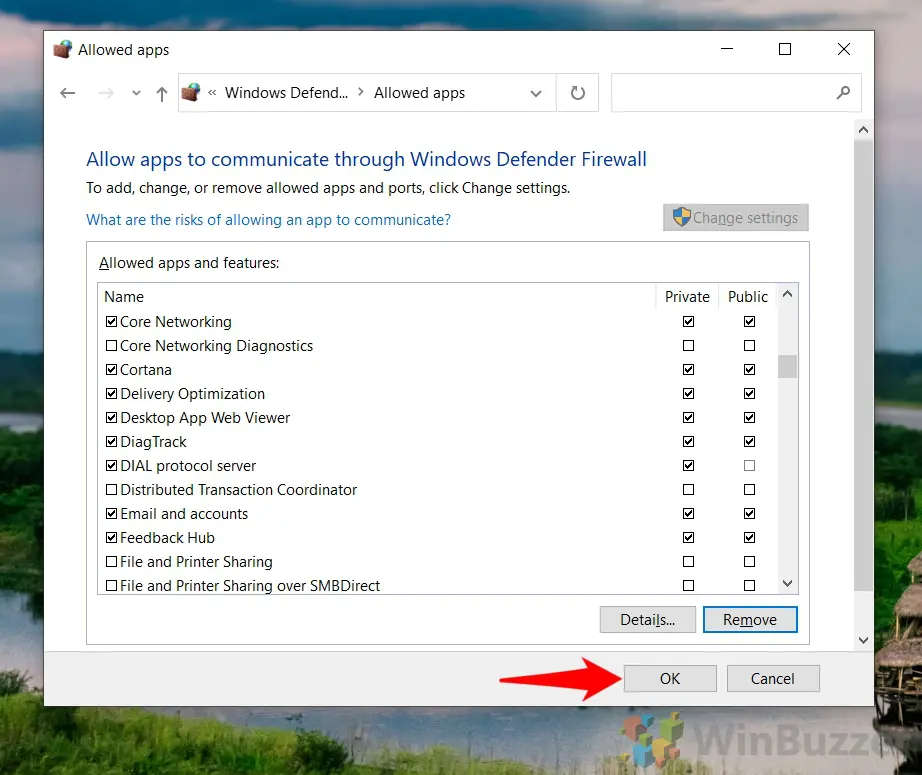922x775 pixels.
Task: Close the Allowed apps window
Action: [844, 49]
